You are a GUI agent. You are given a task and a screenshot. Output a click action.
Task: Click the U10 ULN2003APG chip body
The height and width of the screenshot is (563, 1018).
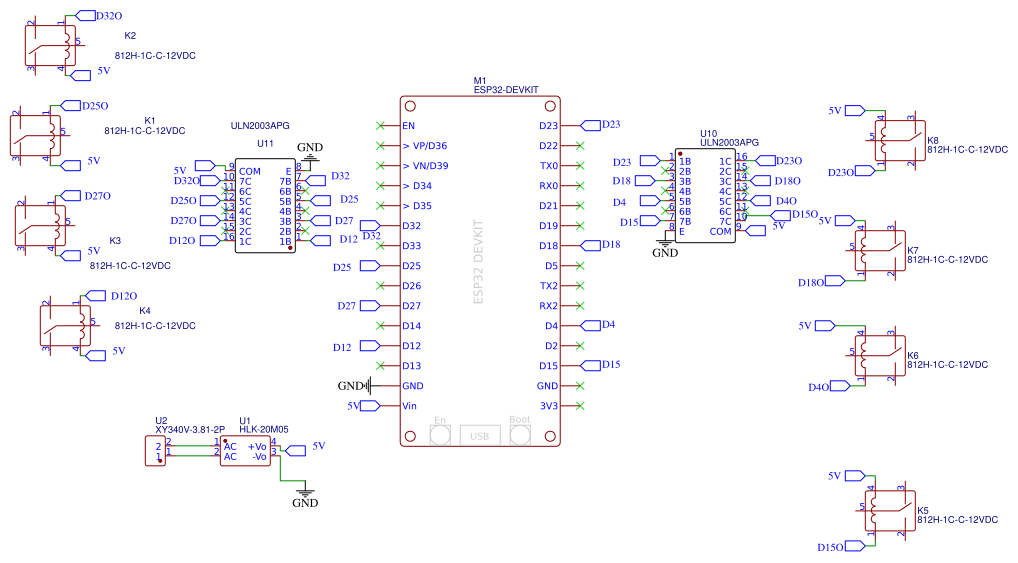pyautogui.click(x=705, y=195)
